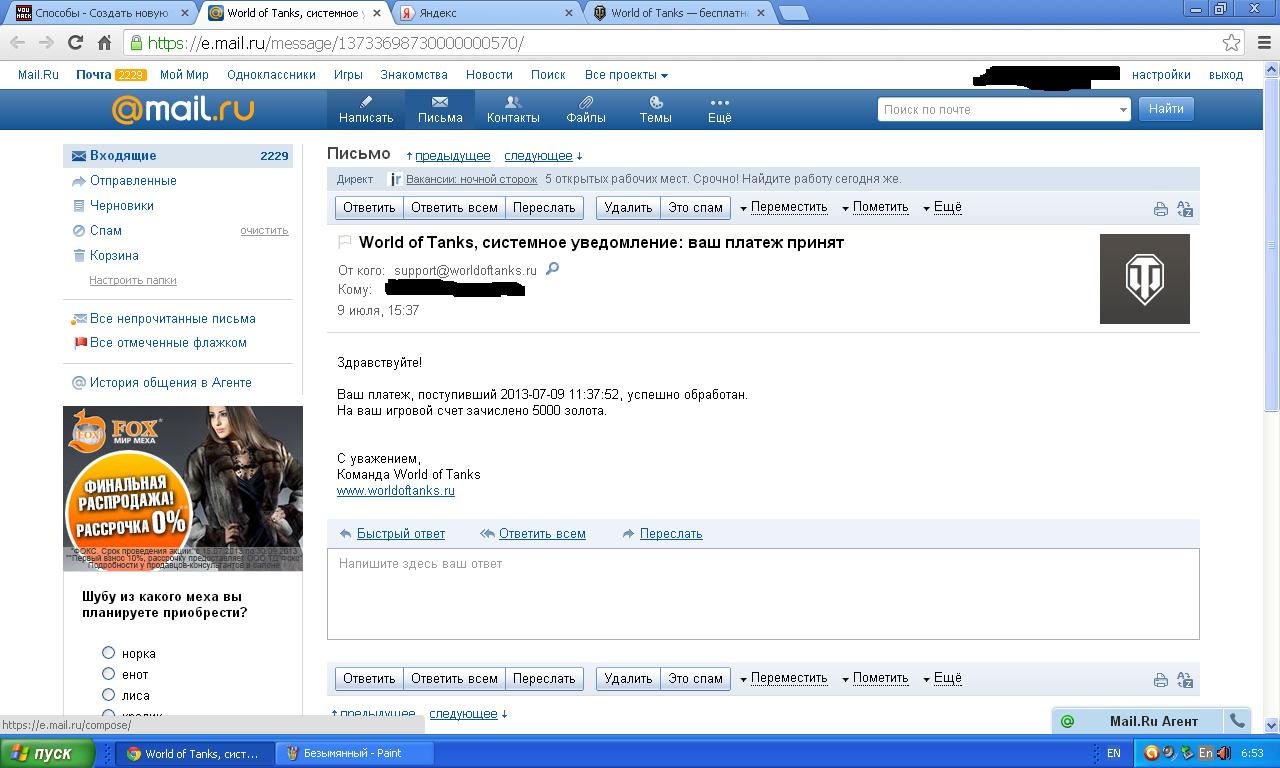This screenshot has width=1280, height=768.
Task: Click the Быстрый ответ link
Action: pyautogui.click(x=401, y=534)
